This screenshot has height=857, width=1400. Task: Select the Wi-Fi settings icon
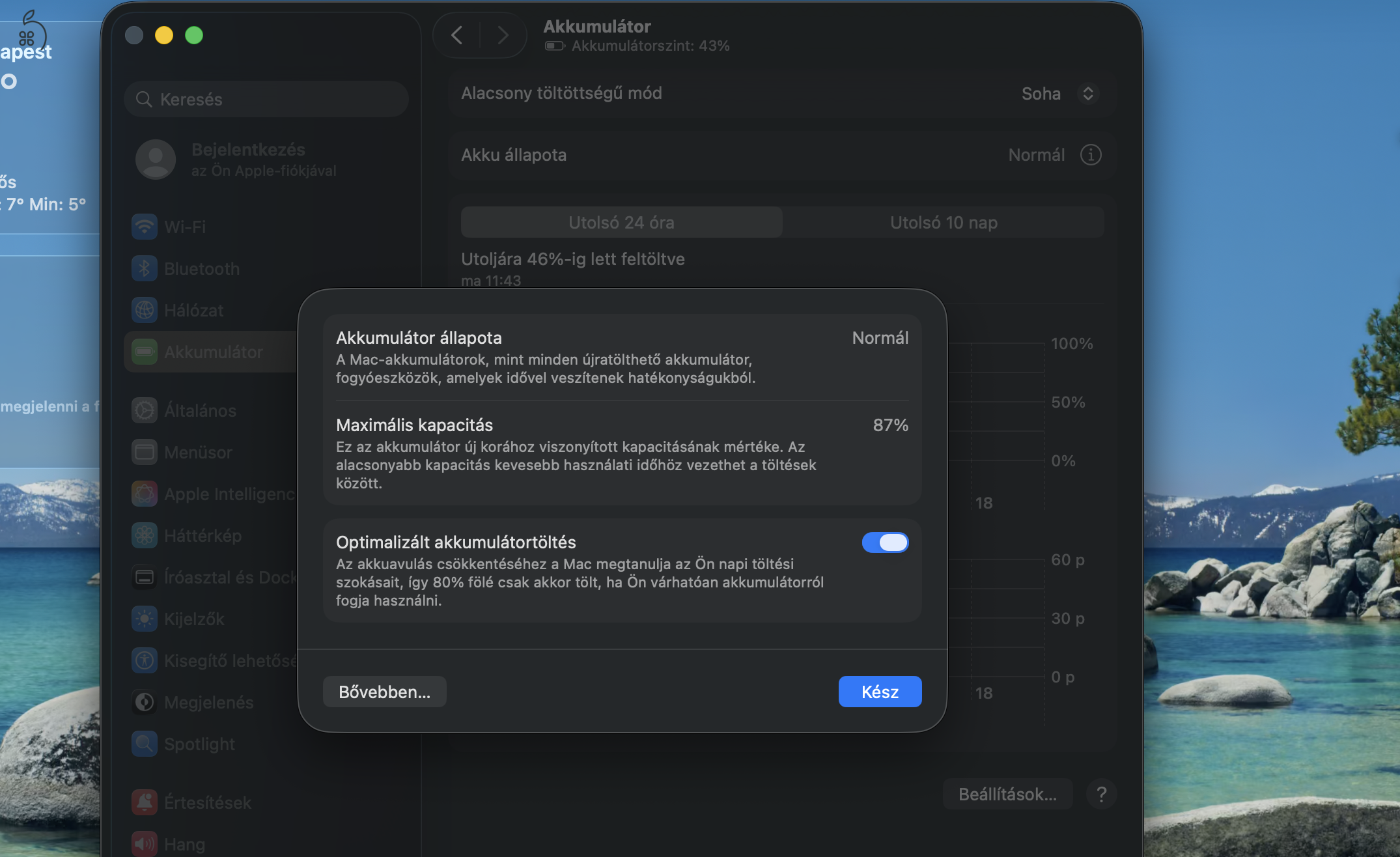144,227
